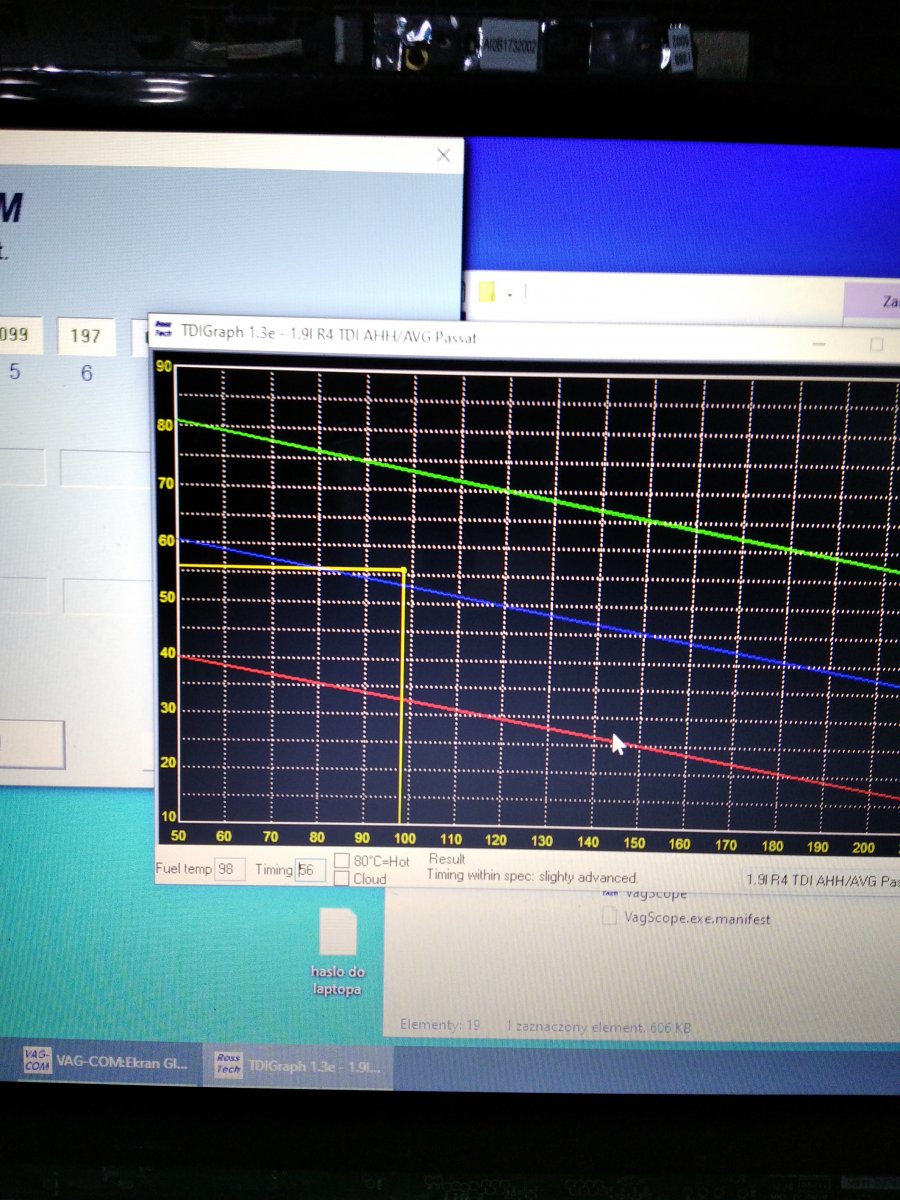
Task: Click the VagScope file name in Explorer
Action: click(x=655, y=893)
